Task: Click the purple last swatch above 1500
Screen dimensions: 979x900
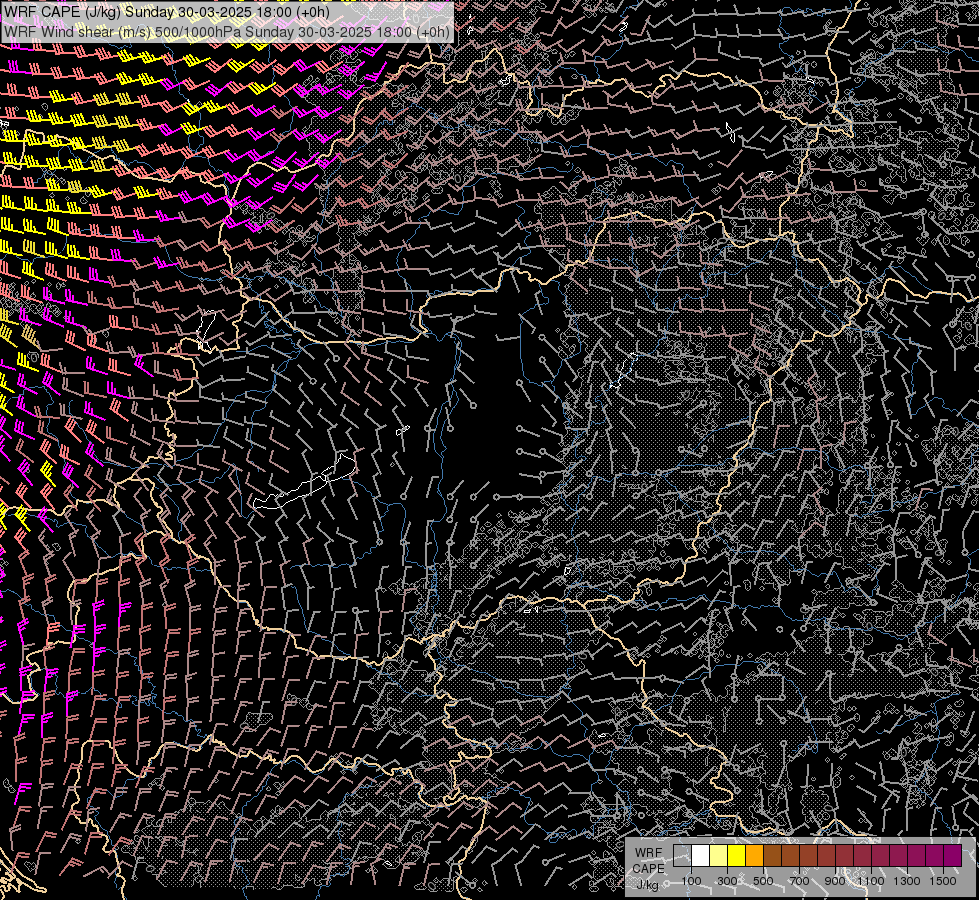Action: [x=953, y=856]
